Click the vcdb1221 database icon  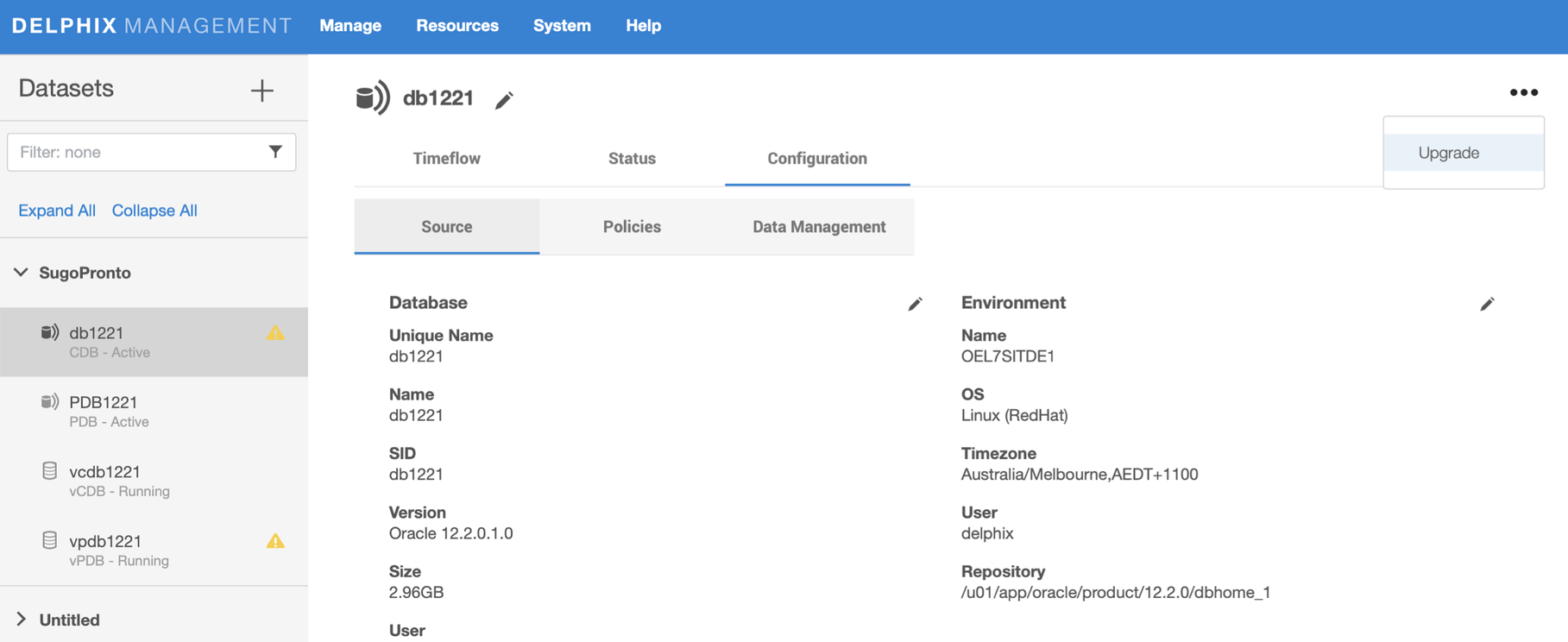[x=50, y=471]
